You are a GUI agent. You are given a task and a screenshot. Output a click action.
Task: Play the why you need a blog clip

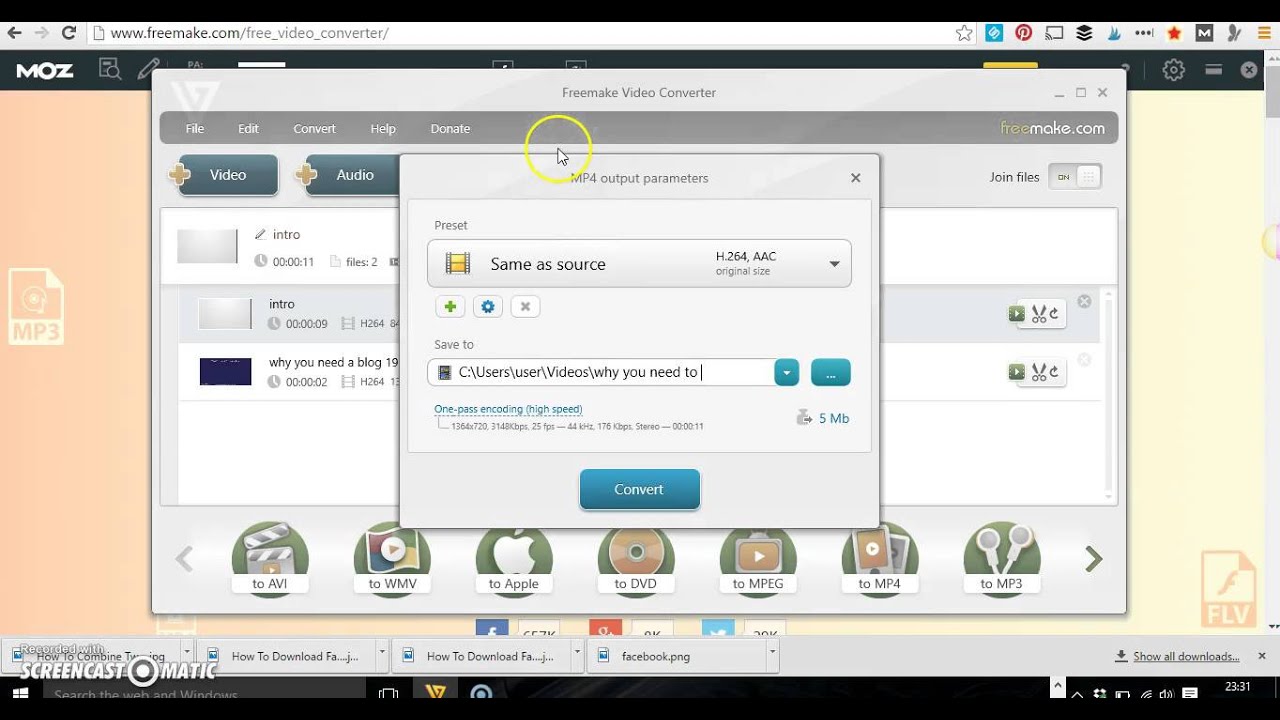coord(1016,372)
